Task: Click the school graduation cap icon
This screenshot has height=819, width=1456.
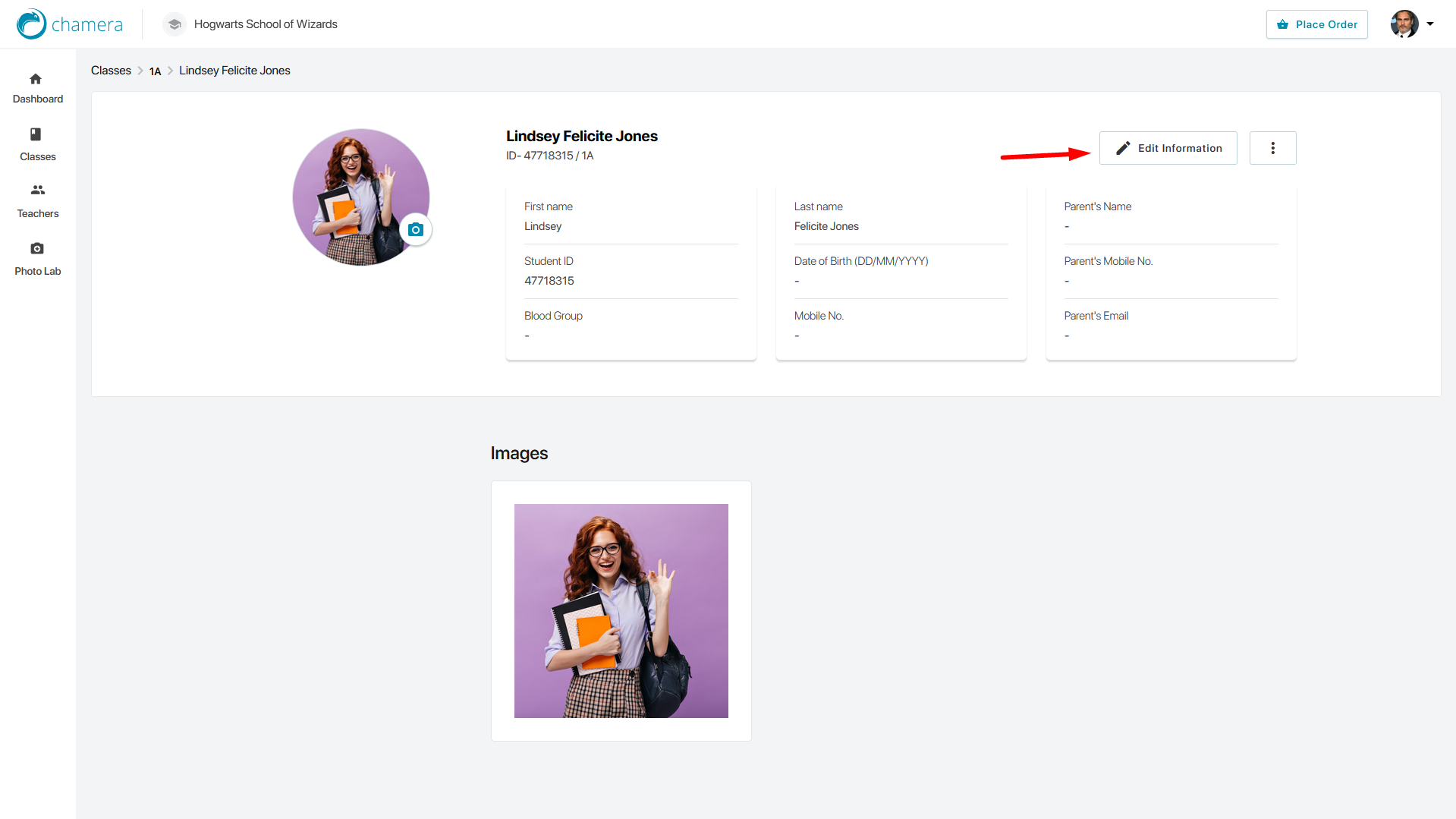Action: 175,24
